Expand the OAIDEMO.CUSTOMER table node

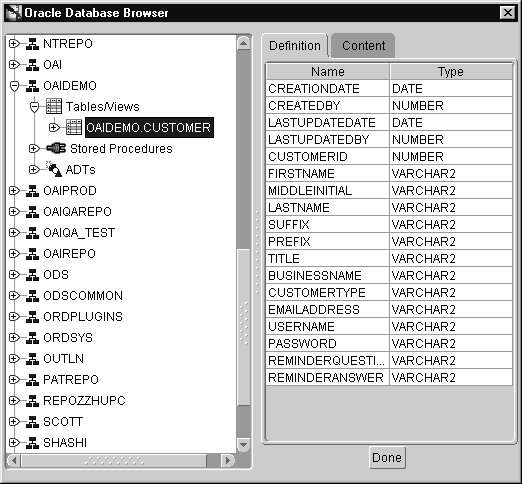54,127
